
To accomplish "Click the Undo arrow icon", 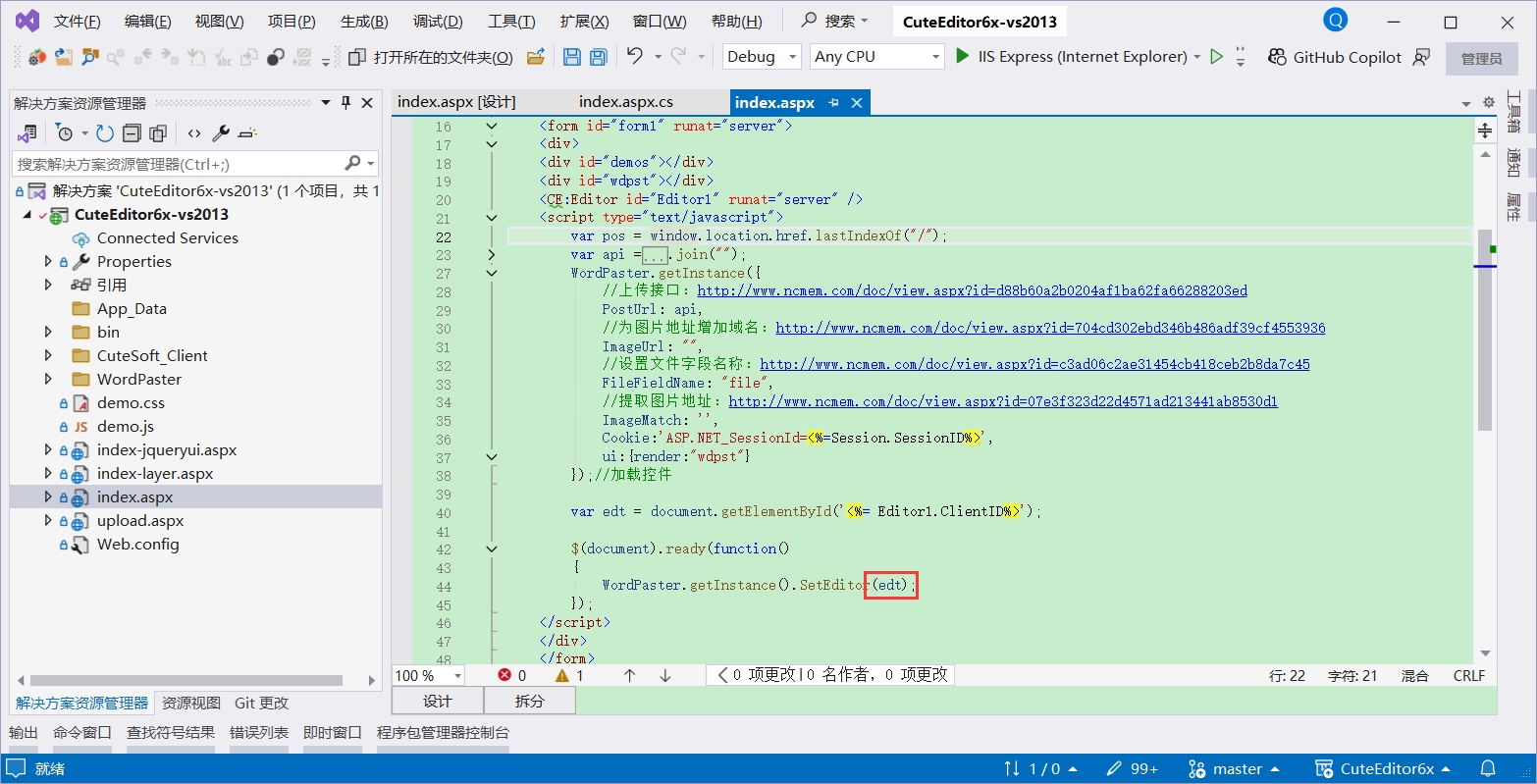I will [x=635, y=57].
